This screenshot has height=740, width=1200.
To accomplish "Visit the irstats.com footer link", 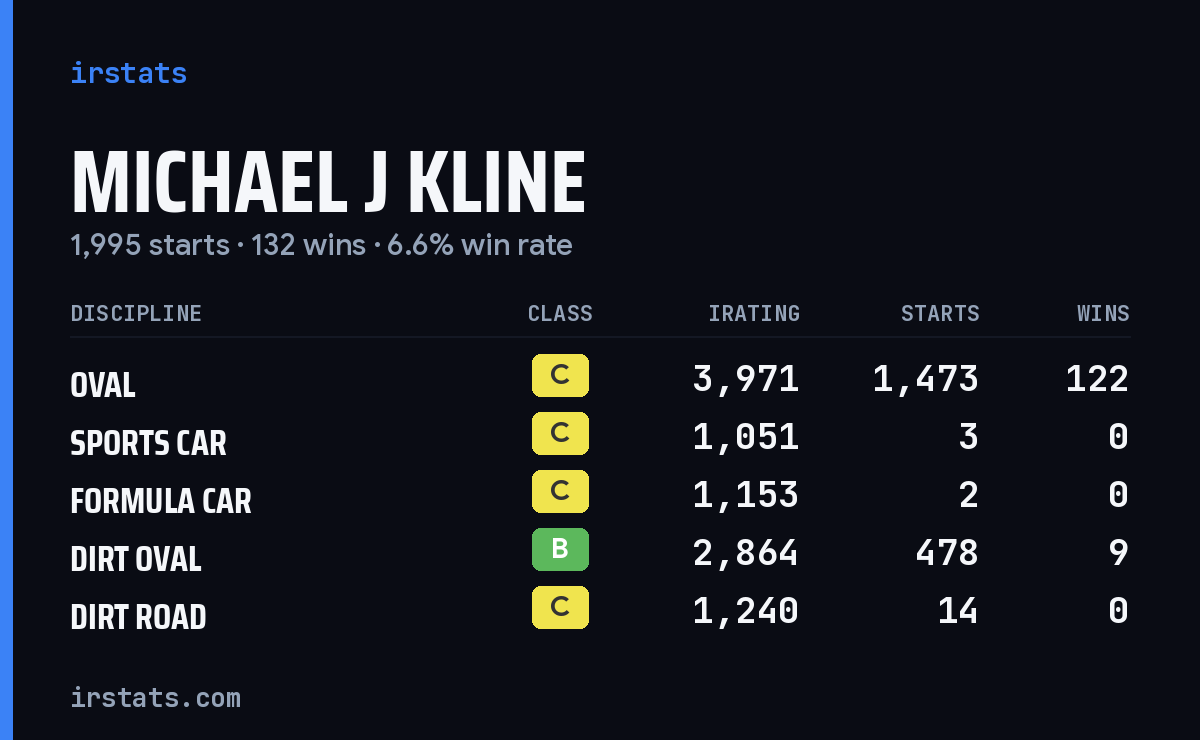I will 156,697.
